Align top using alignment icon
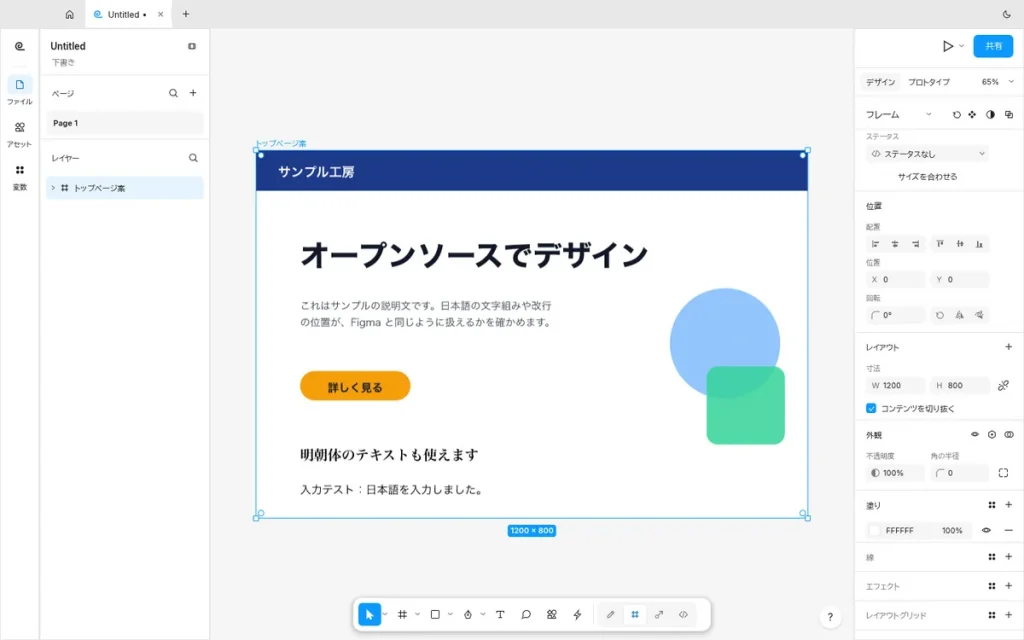Image resolution: width=1024 pixels, height=640 pixels. (x=940, y=244)
